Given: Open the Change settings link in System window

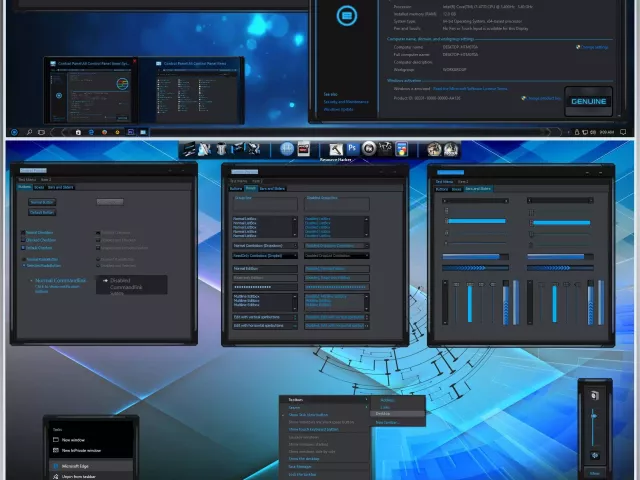Looking at the screenshot, I should (x=594, y=47).
